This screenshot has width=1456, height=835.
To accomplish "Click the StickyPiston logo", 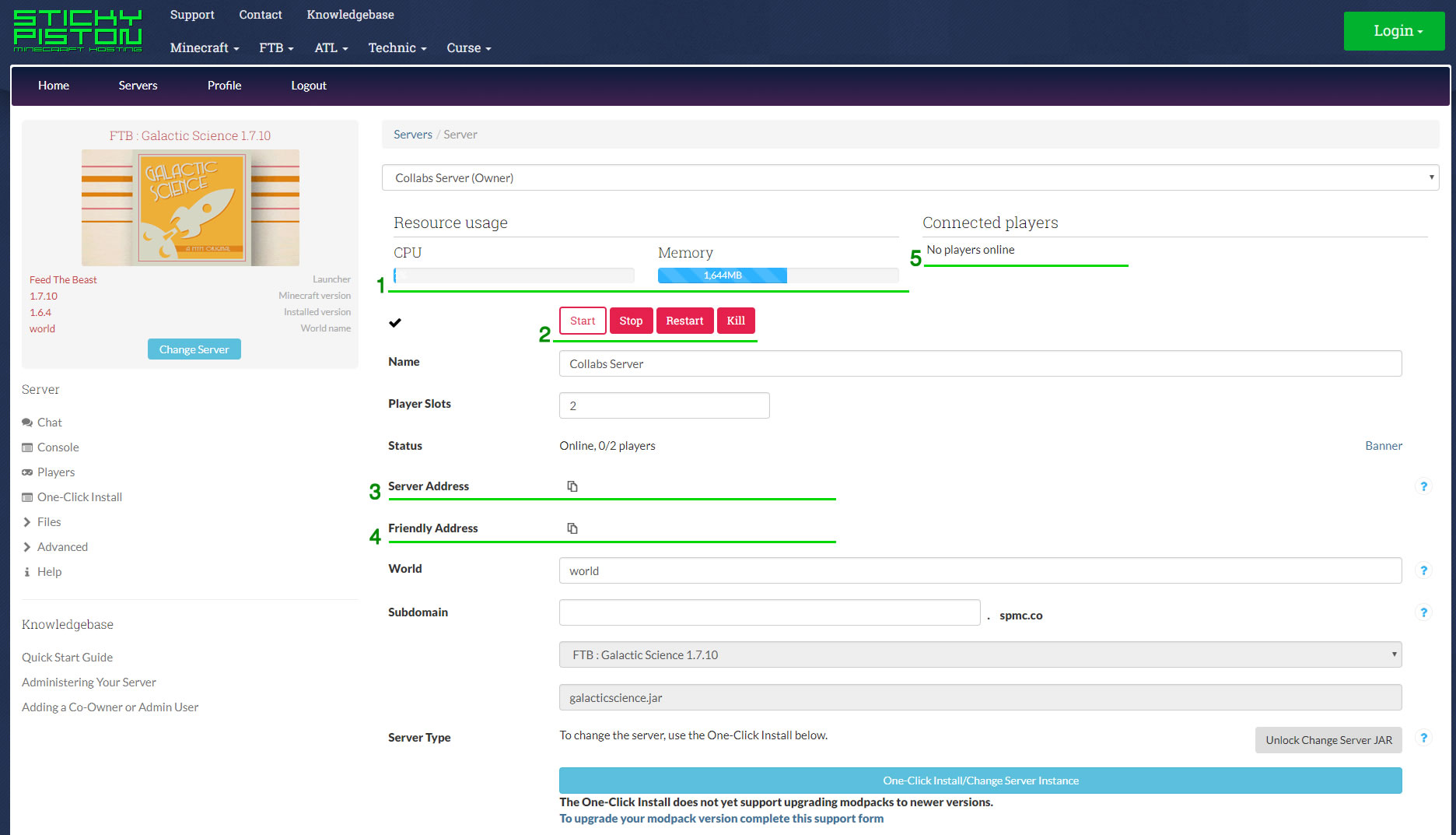I will coord(78,30).
